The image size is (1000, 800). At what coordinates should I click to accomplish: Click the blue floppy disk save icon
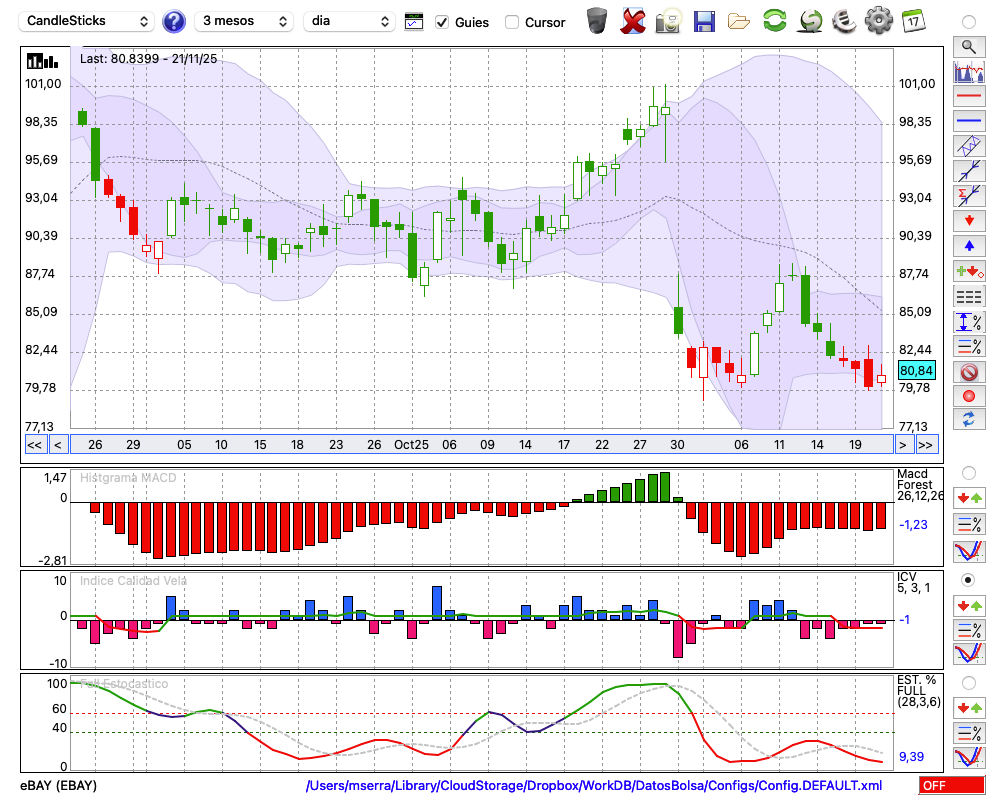click(x=704, y=21)
